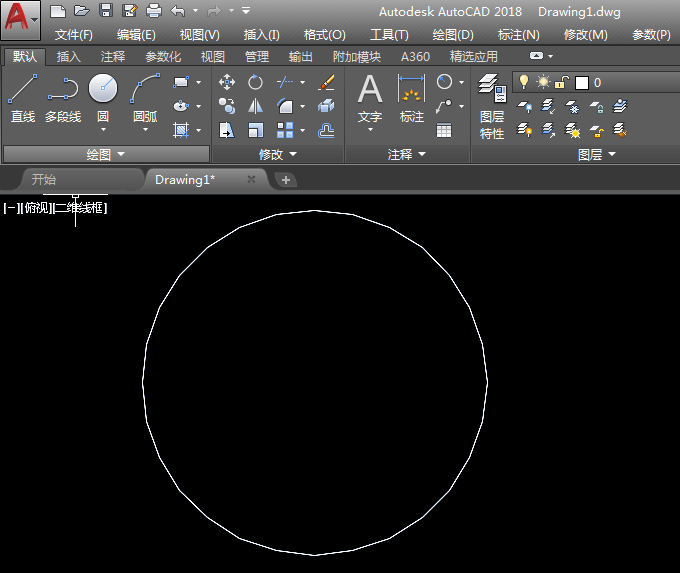The width and height of the screenshot is (680, 573).
Task: Open the 圆 circle options dropdown arrow
Action: [x=103, y=130]
